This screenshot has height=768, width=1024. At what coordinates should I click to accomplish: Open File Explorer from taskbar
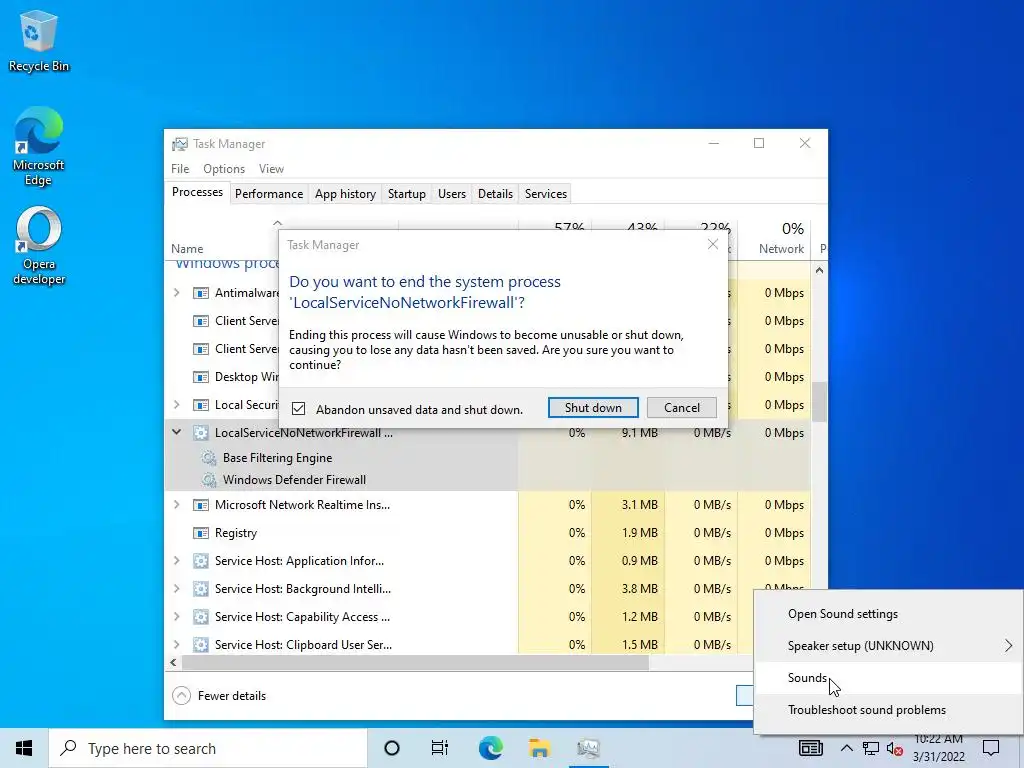click(539, 748)
